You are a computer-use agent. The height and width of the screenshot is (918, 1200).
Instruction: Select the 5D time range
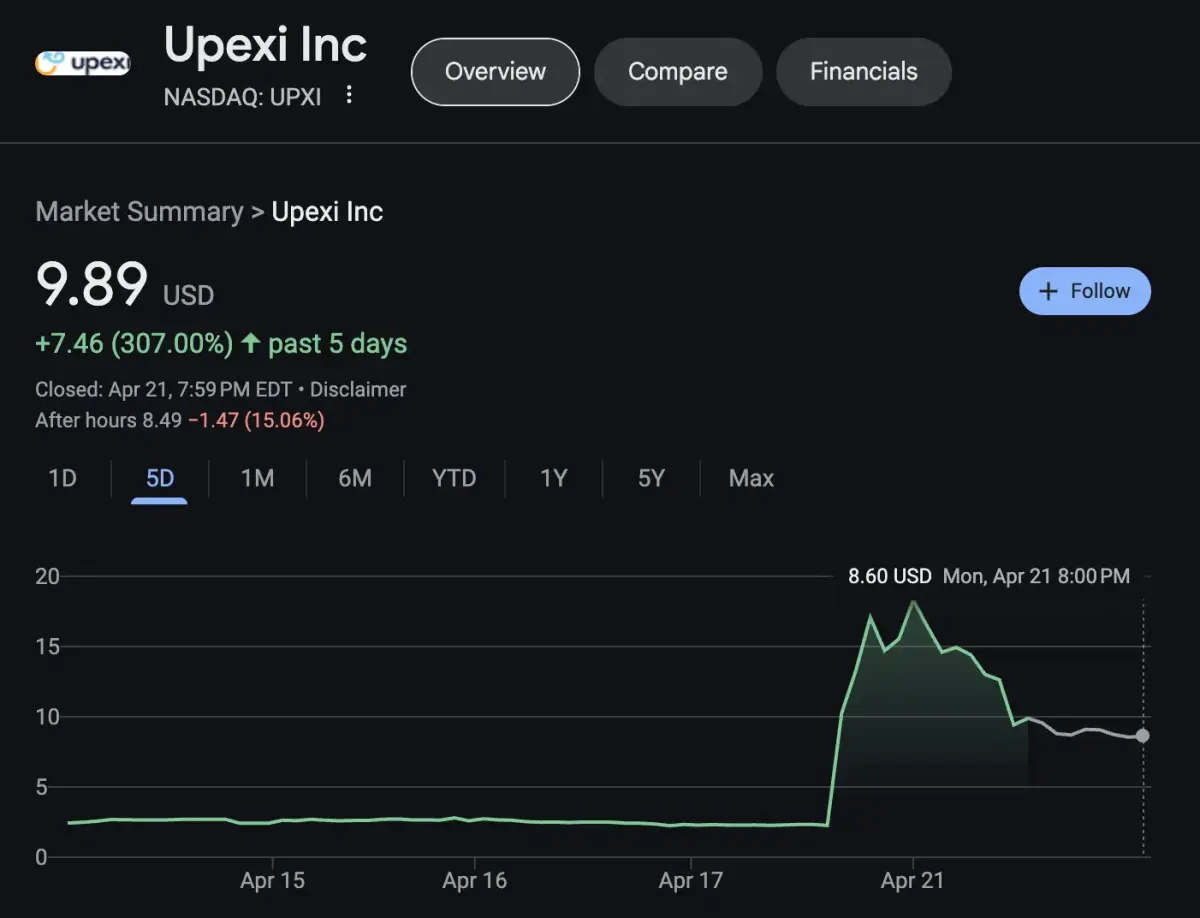coord(160,478)
